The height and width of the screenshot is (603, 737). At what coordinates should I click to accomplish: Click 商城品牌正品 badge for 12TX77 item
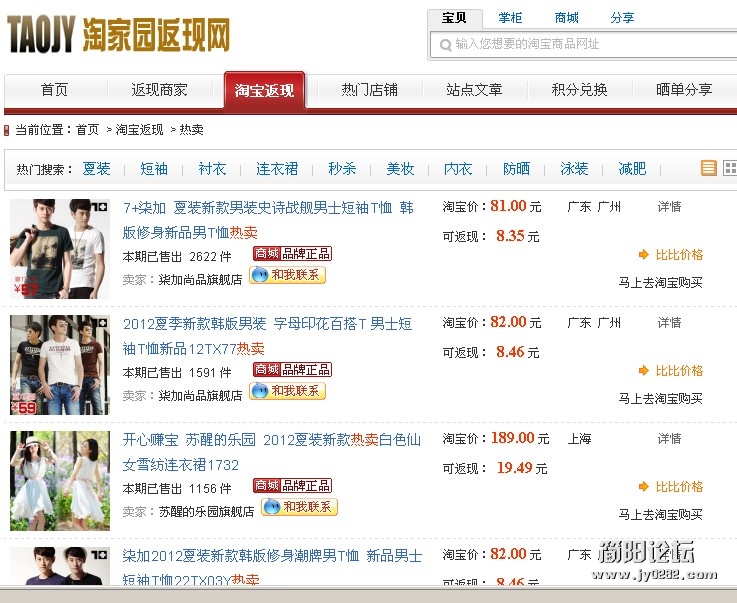292,370
